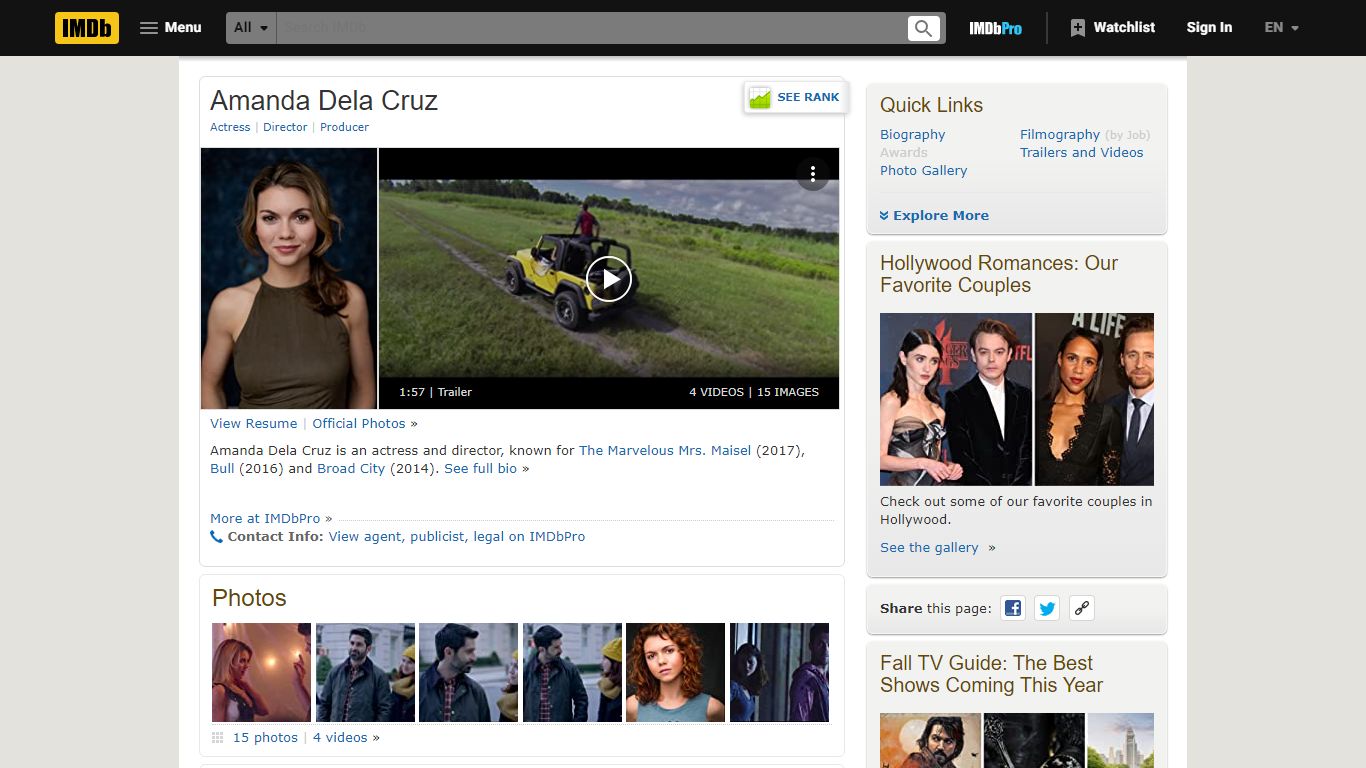Open the red-haired headshot photo thumbnail
Screen dimensions: 1366x768
(x=675, y=672)
